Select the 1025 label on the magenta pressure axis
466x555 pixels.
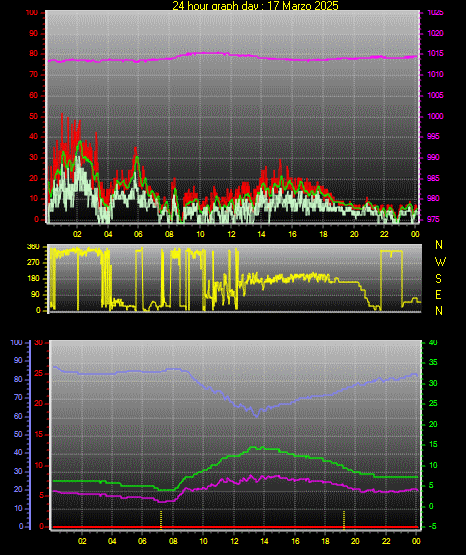tap(436, 13)
